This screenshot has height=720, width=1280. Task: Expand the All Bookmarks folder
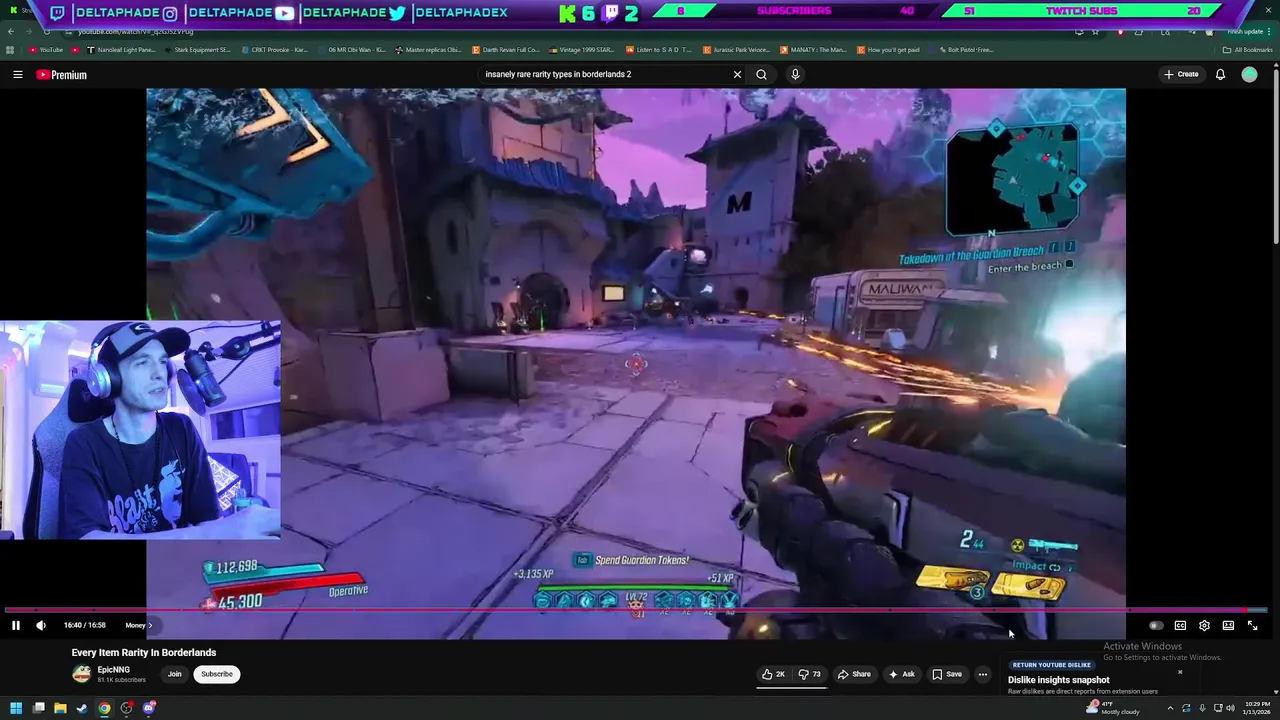point(1247,50)
